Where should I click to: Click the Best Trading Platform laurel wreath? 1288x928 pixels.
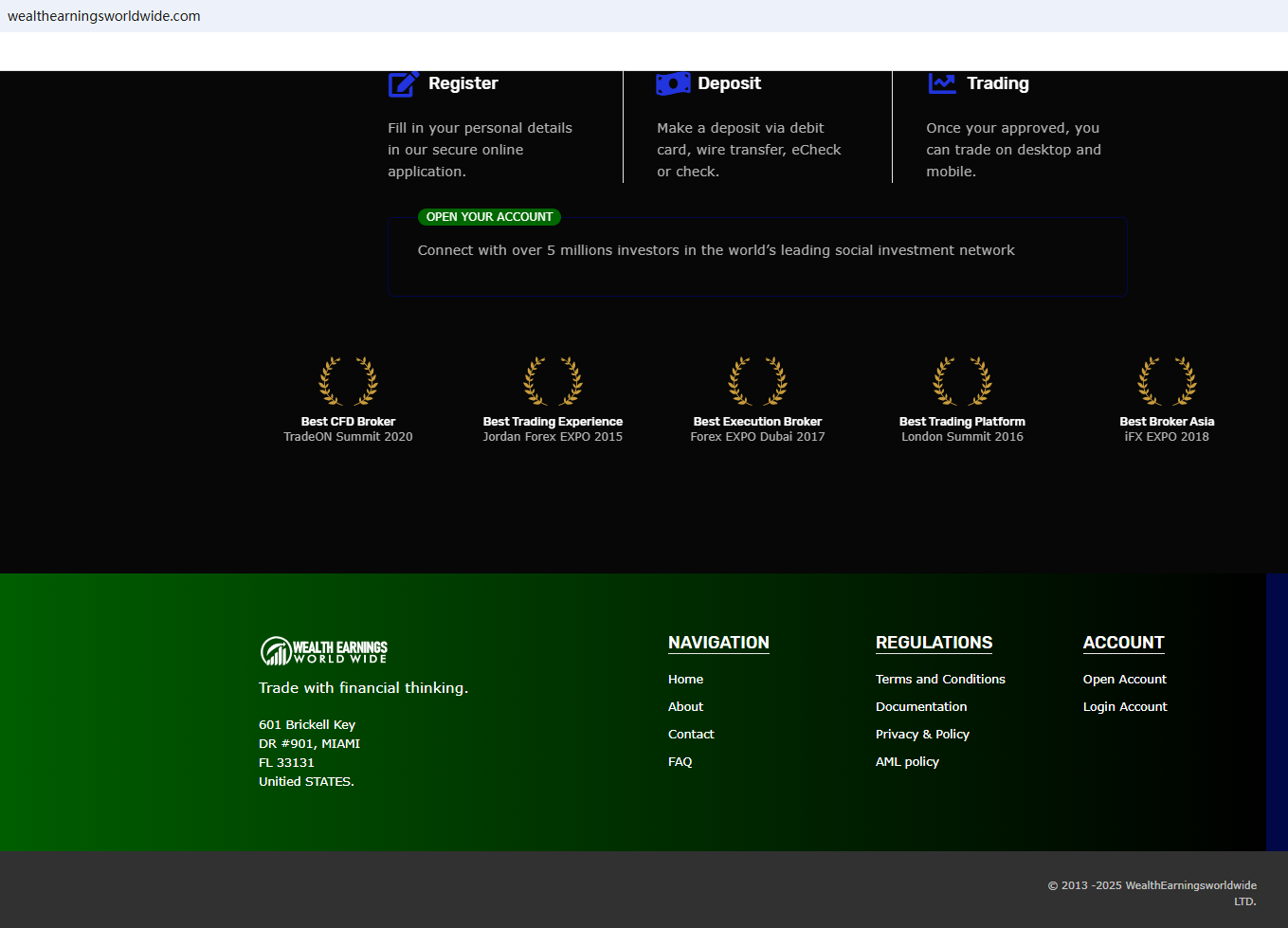[962, 381]
